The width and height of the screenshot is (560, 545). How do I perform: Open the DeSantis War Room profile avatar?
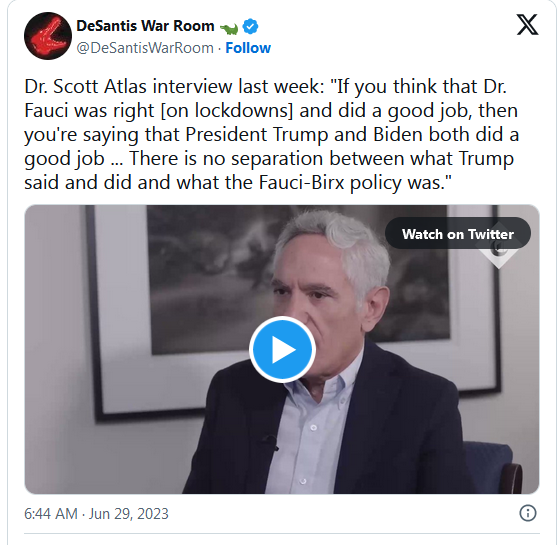tap(48, 36)
